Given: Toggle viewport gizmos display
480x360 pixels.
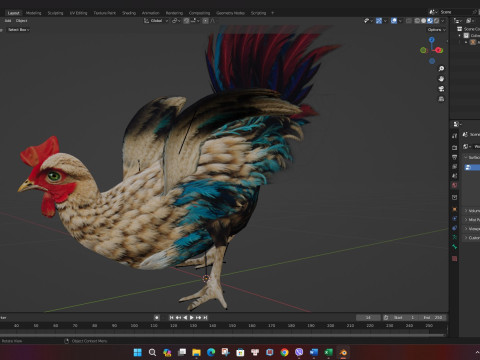Looking at the screenshot, I should click(379, 21).
